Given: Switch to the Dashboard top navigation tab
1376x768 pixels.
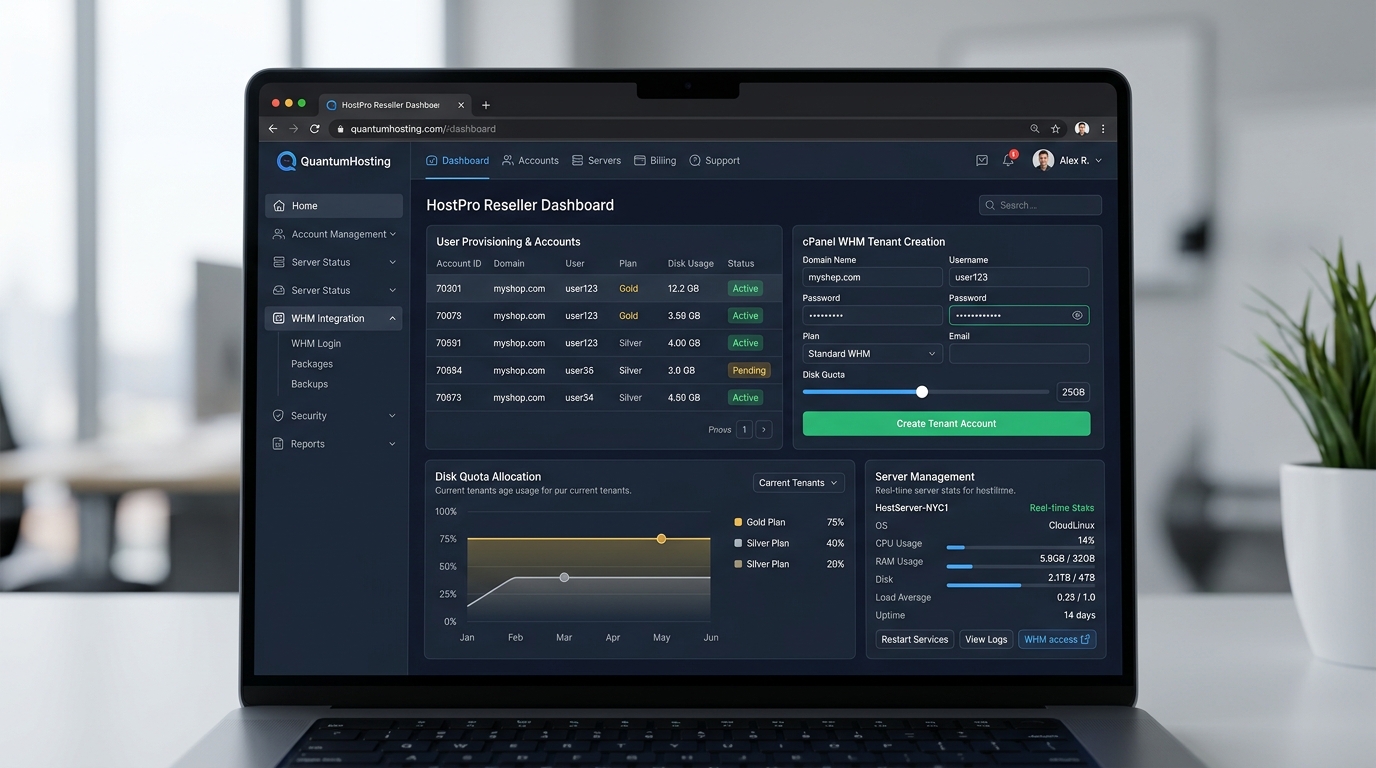Looking at the screenshot, I should [457, 160].
